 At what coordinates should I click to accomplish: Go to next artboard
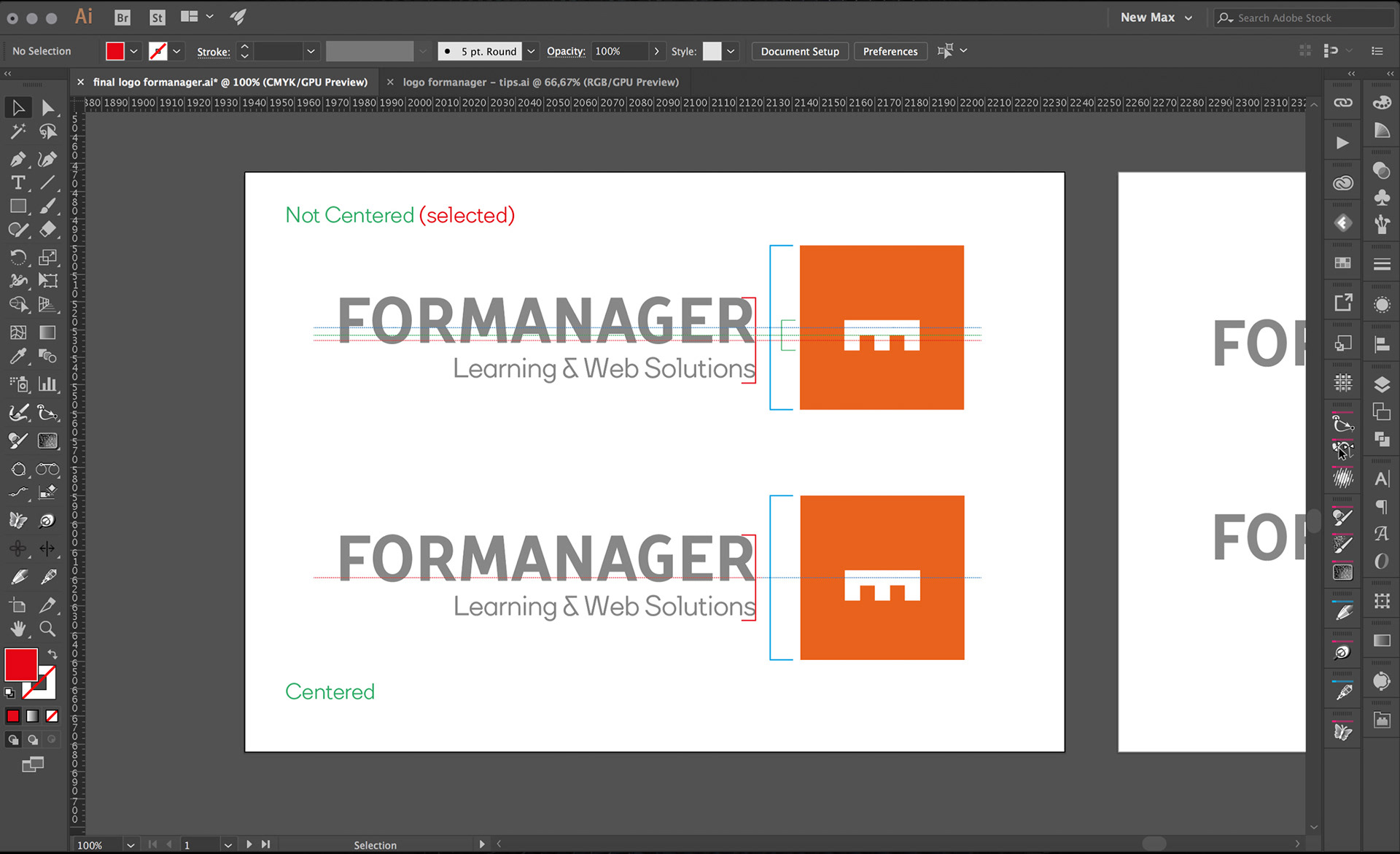249,845
